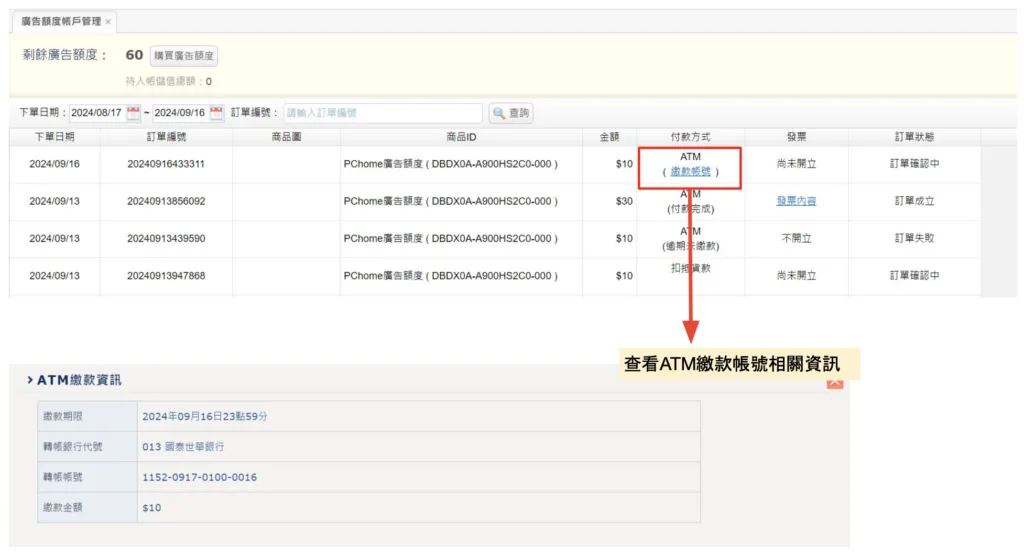The width and height of the screenshot is (1024, 555).
Task: Click the magnifier icon on the 查詢 button
Action: [x=499, y=113]
